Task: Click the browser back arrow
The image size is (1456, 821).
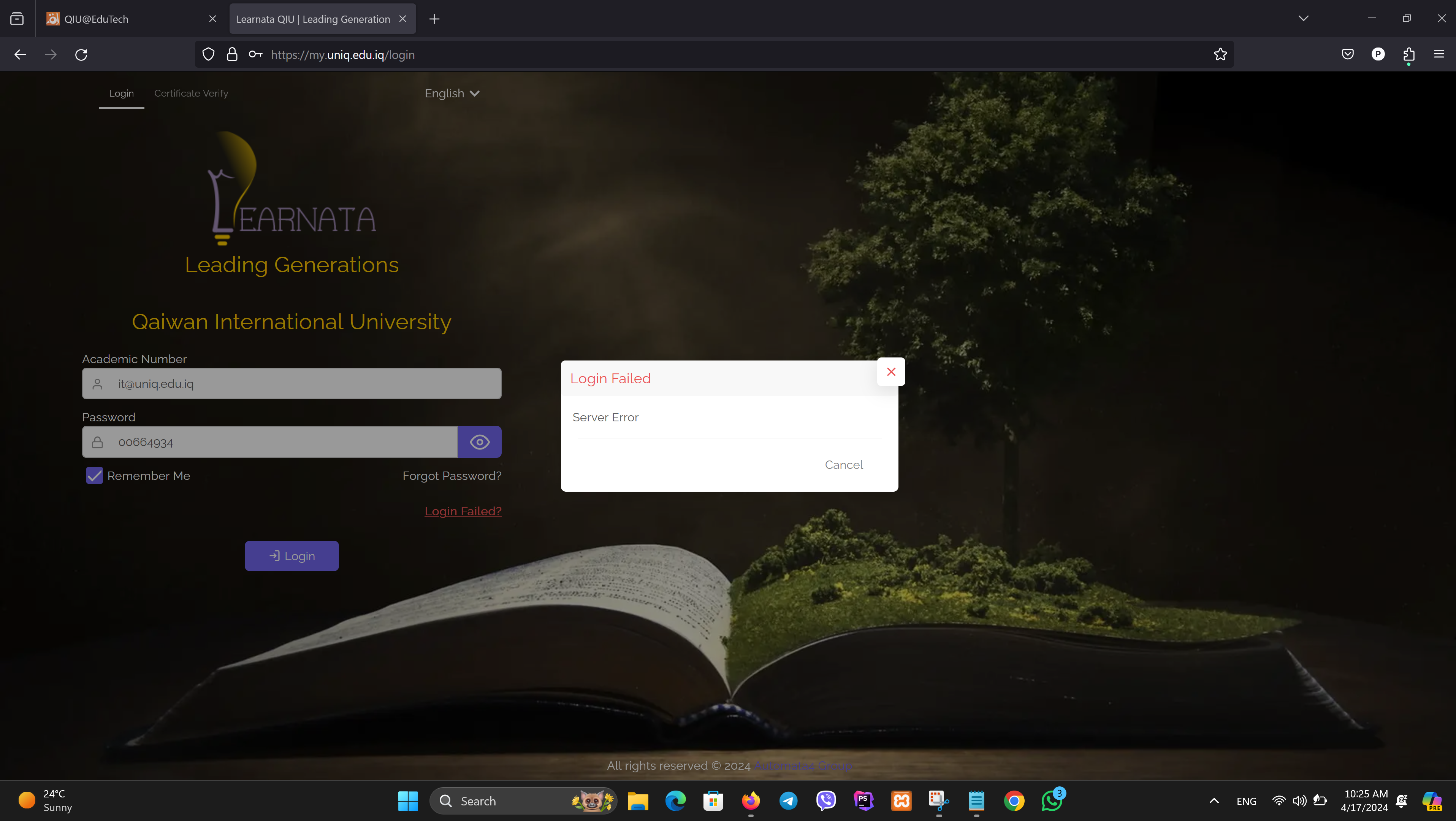Action: tap(21, 54)
